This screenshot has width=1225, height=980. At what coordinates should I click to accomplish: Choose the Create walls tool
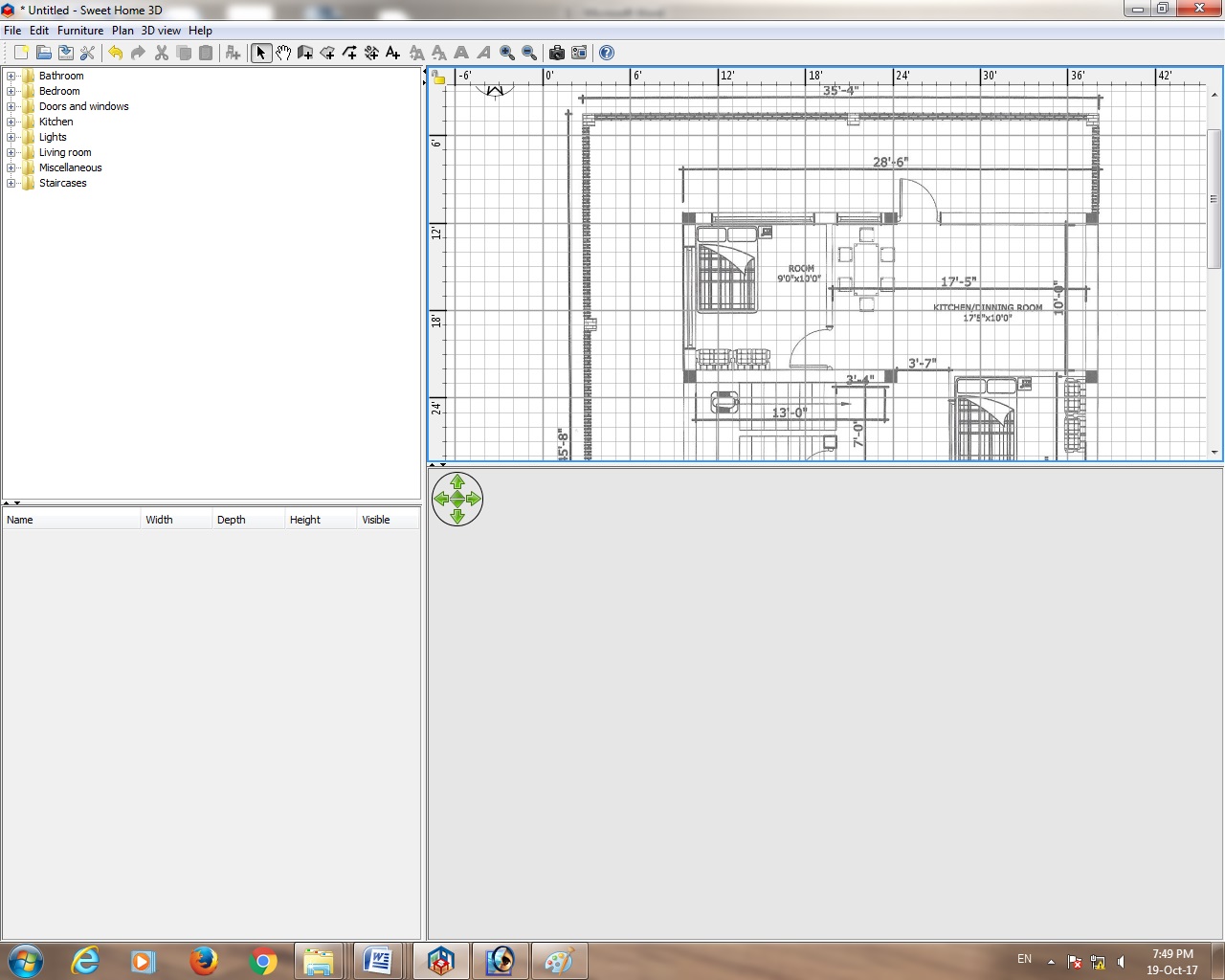(305, 53)
